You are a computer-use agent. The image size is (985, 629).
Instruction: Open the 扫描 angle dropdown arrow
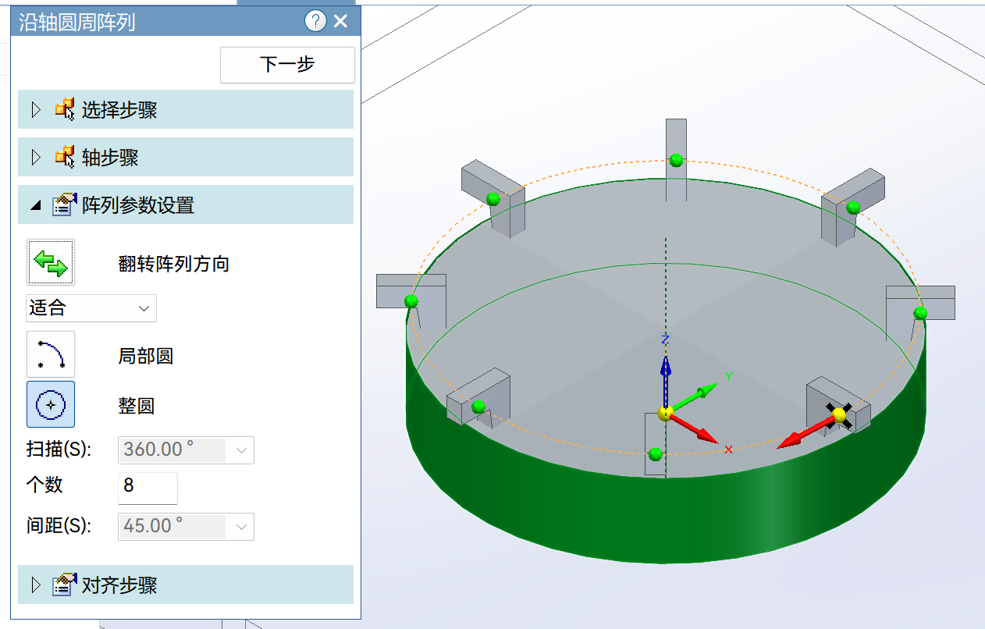pos(241,450)
